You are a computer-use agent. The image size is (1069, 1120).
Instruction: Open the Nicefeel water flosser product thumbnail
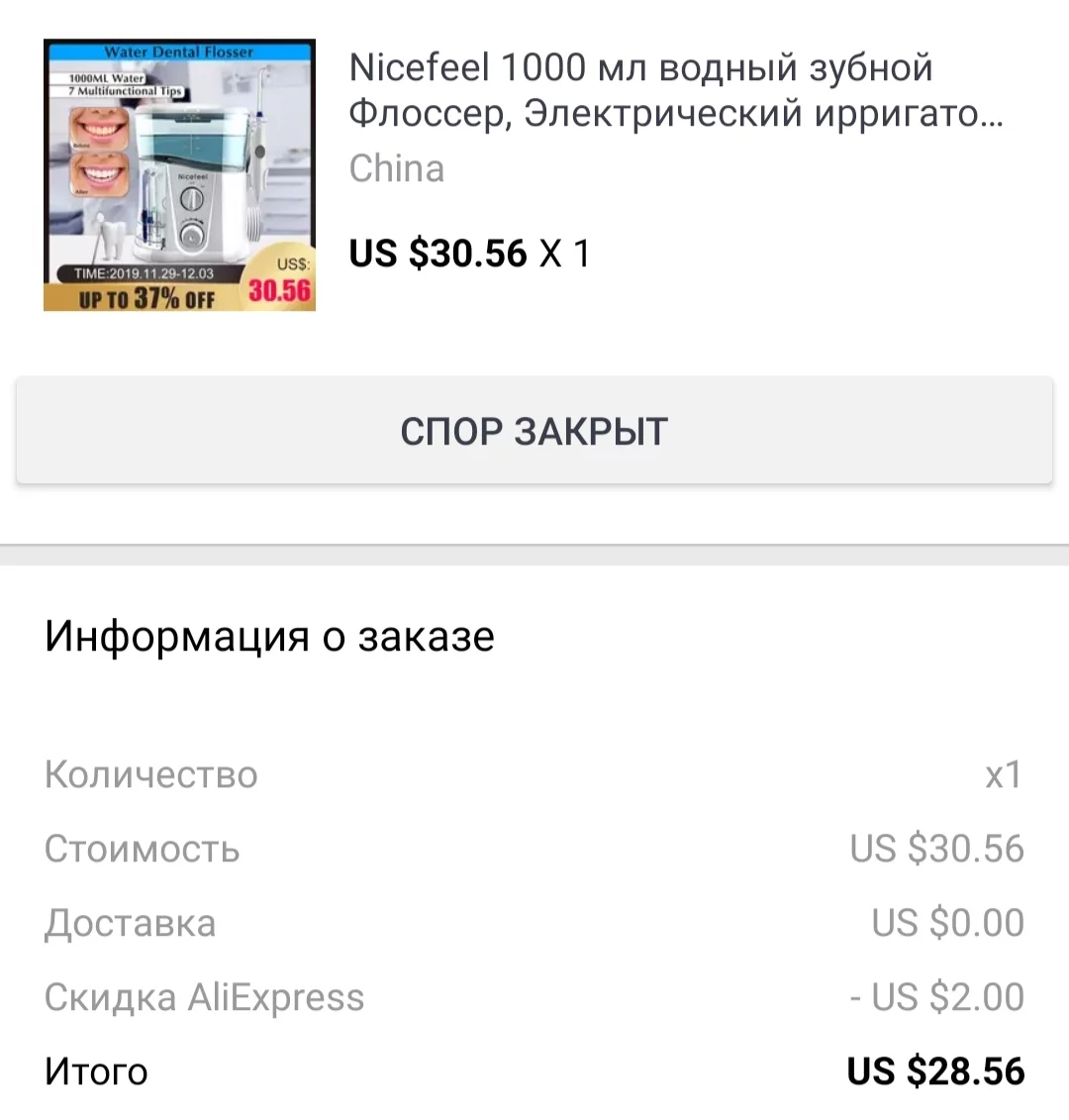[x=179, y=174]
